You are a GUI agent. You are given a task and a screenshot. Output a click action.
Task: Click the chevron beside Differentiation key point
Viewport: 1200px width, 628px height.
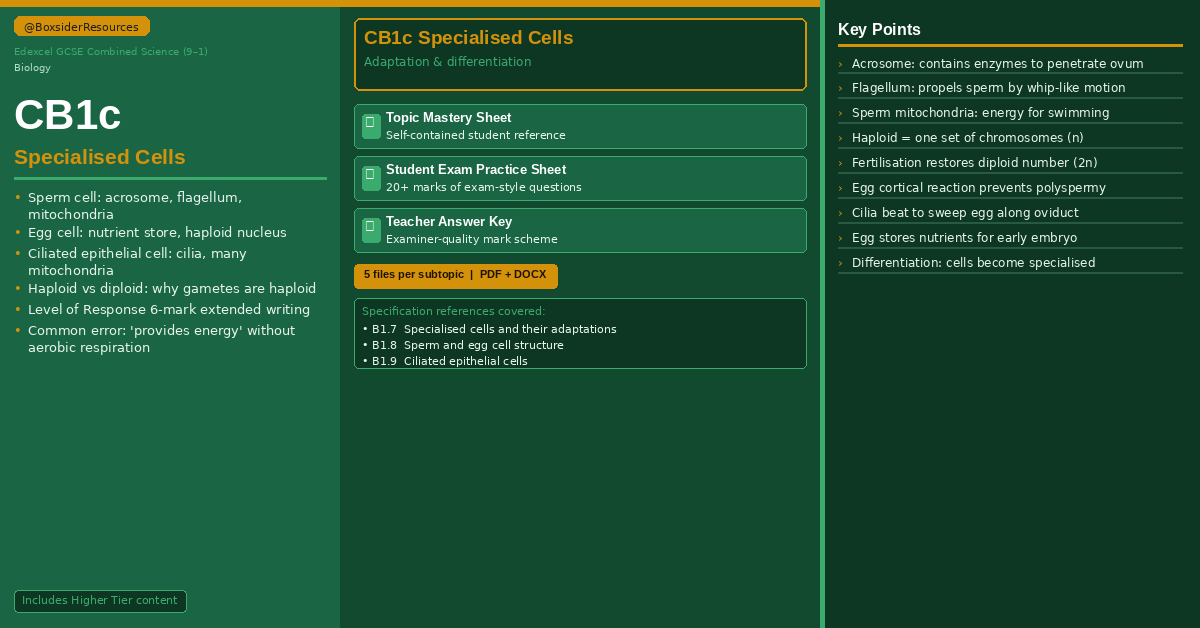[x=840, y=263]
